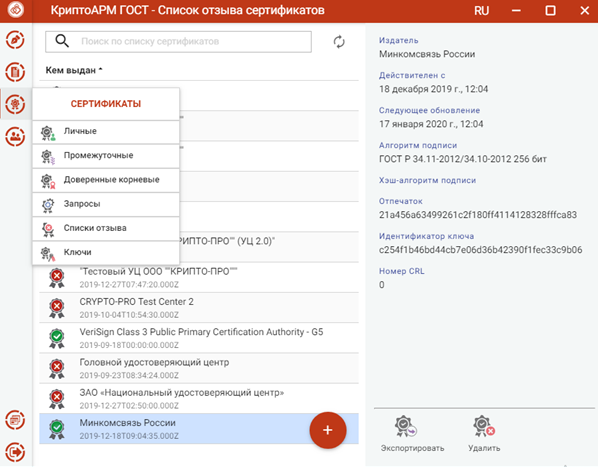Select Головной удостоверяющий центр row
598x467 pixels.
coord(199,368)
